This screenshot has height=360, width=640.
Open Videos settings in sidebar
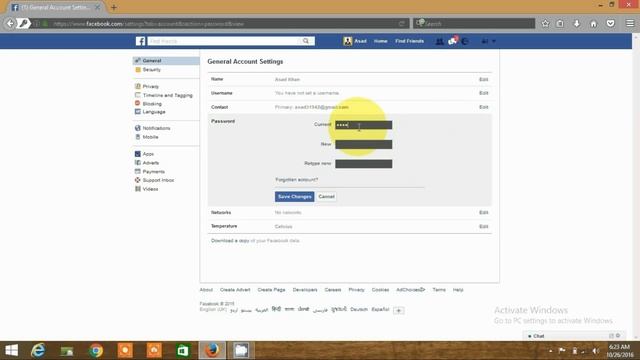(150, 189)
